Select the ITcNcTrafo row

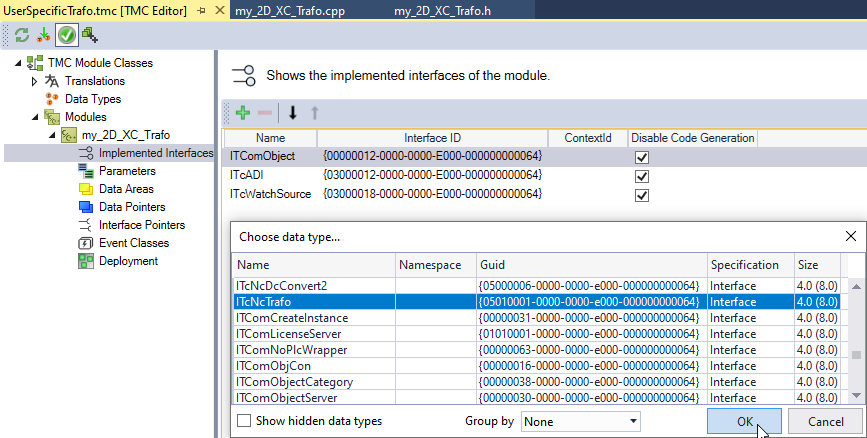coord(536,302)
